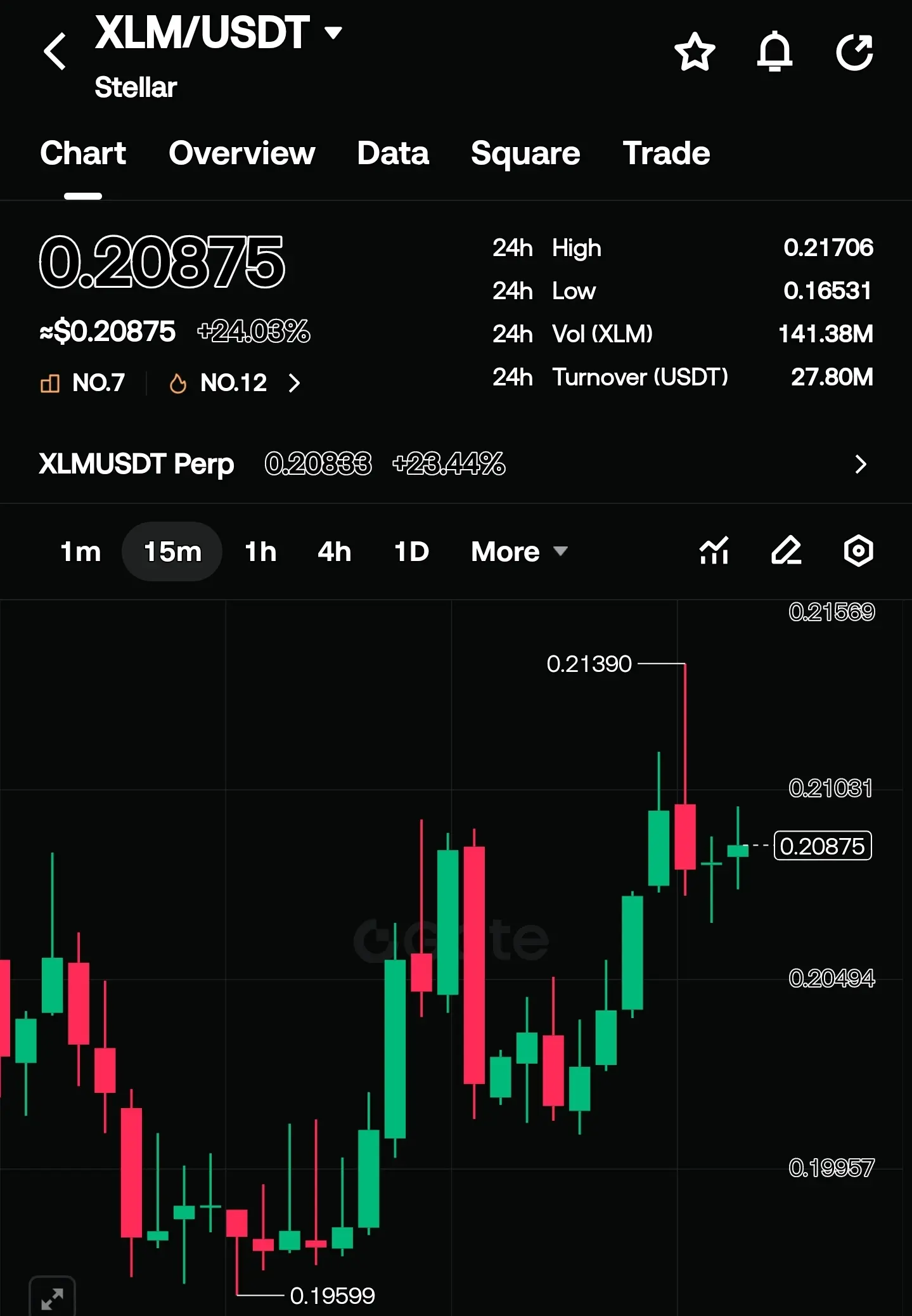
Task: Tap the Stellar coin name subtitle
Action: 136,87
